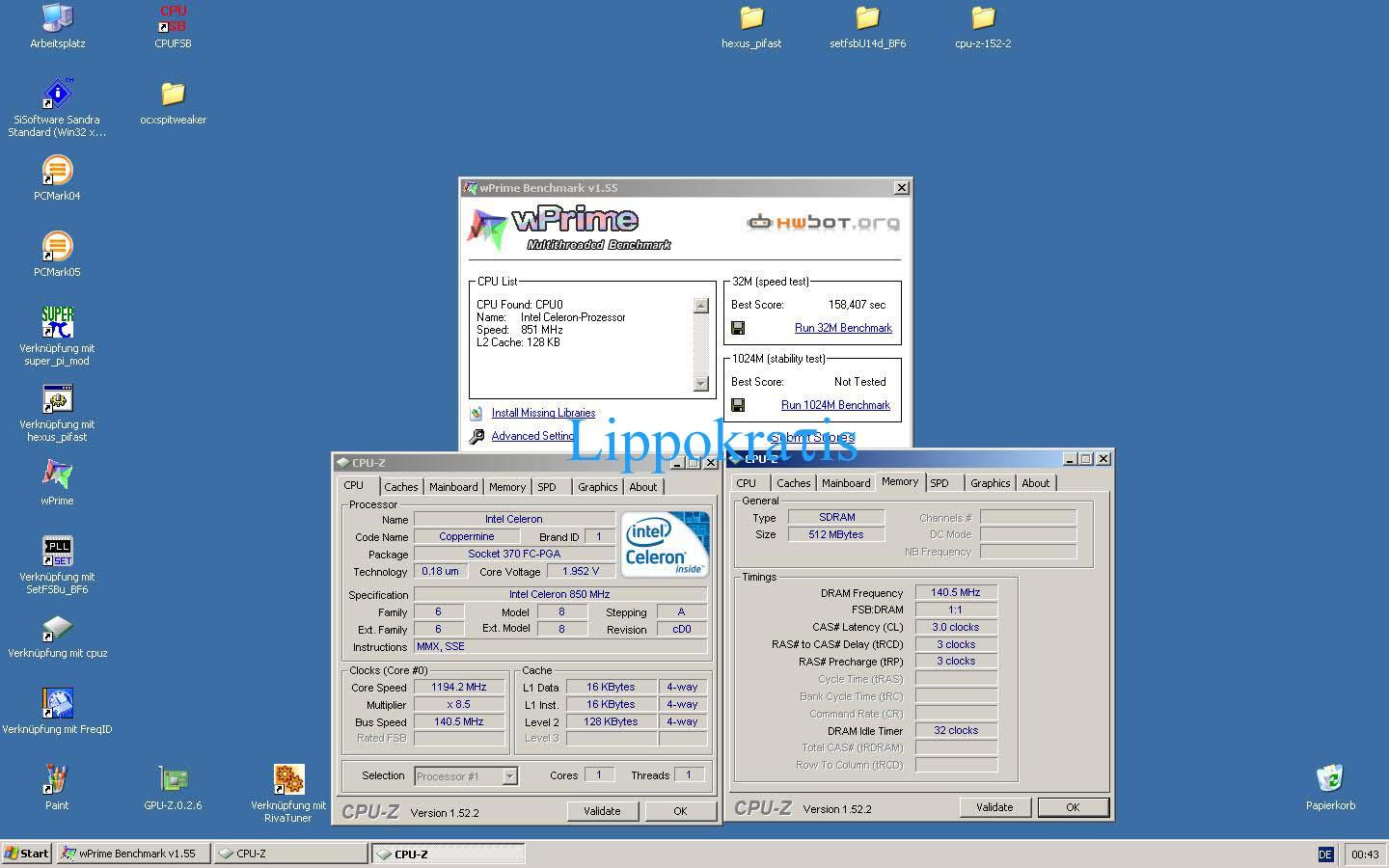Open Advanced Settings link in wPrime
Screen dimensions: 1389x868
532,436
